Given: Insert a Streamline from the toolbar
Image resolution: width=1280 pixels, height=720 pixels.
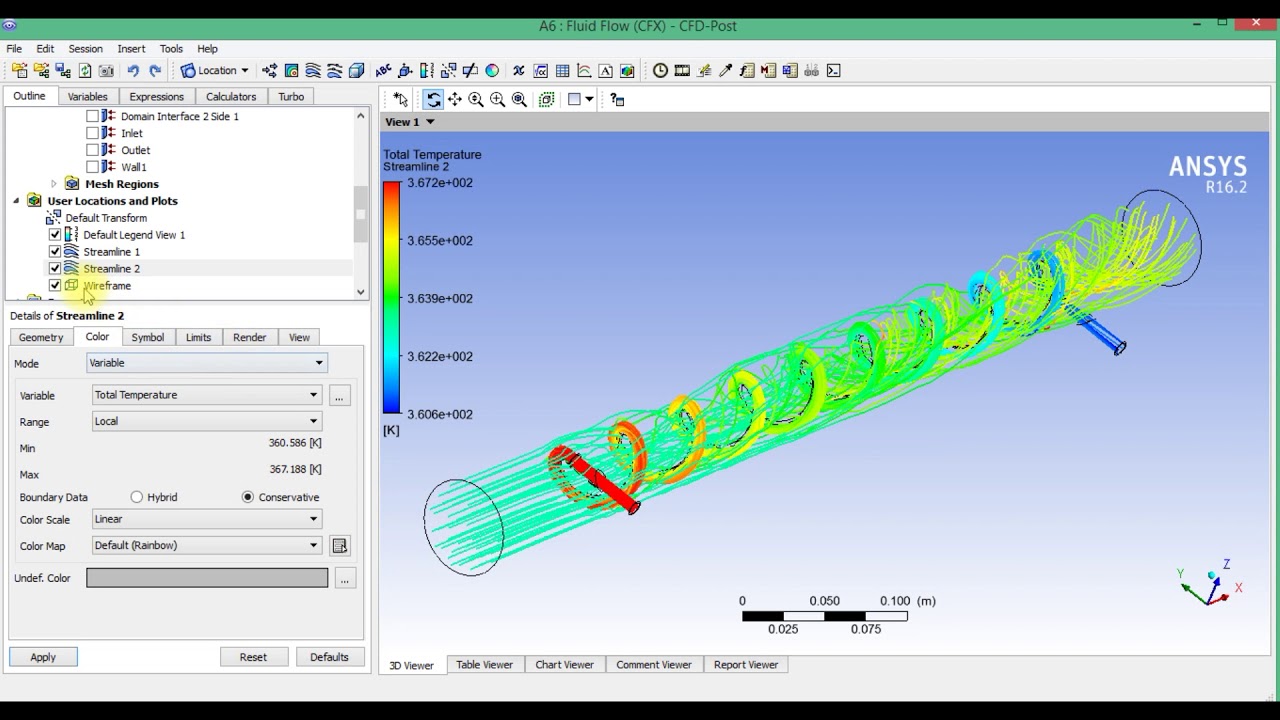Looking at the screenshot, I should 313,71.
